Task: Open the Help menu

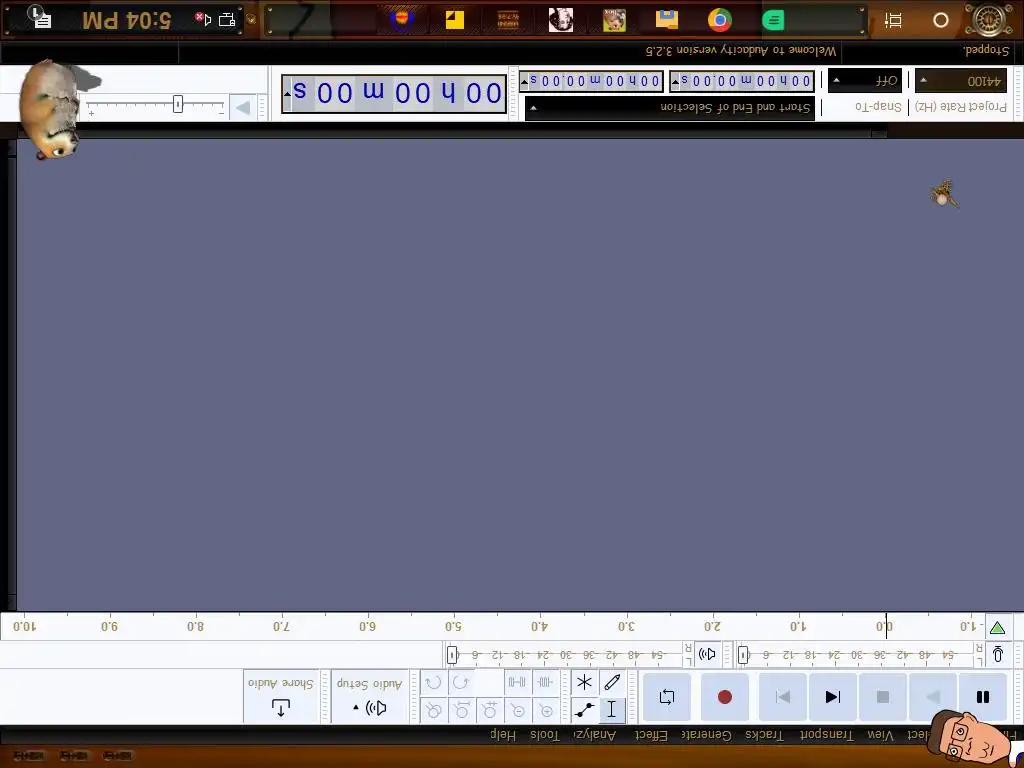Action: [x=503, y=735]
